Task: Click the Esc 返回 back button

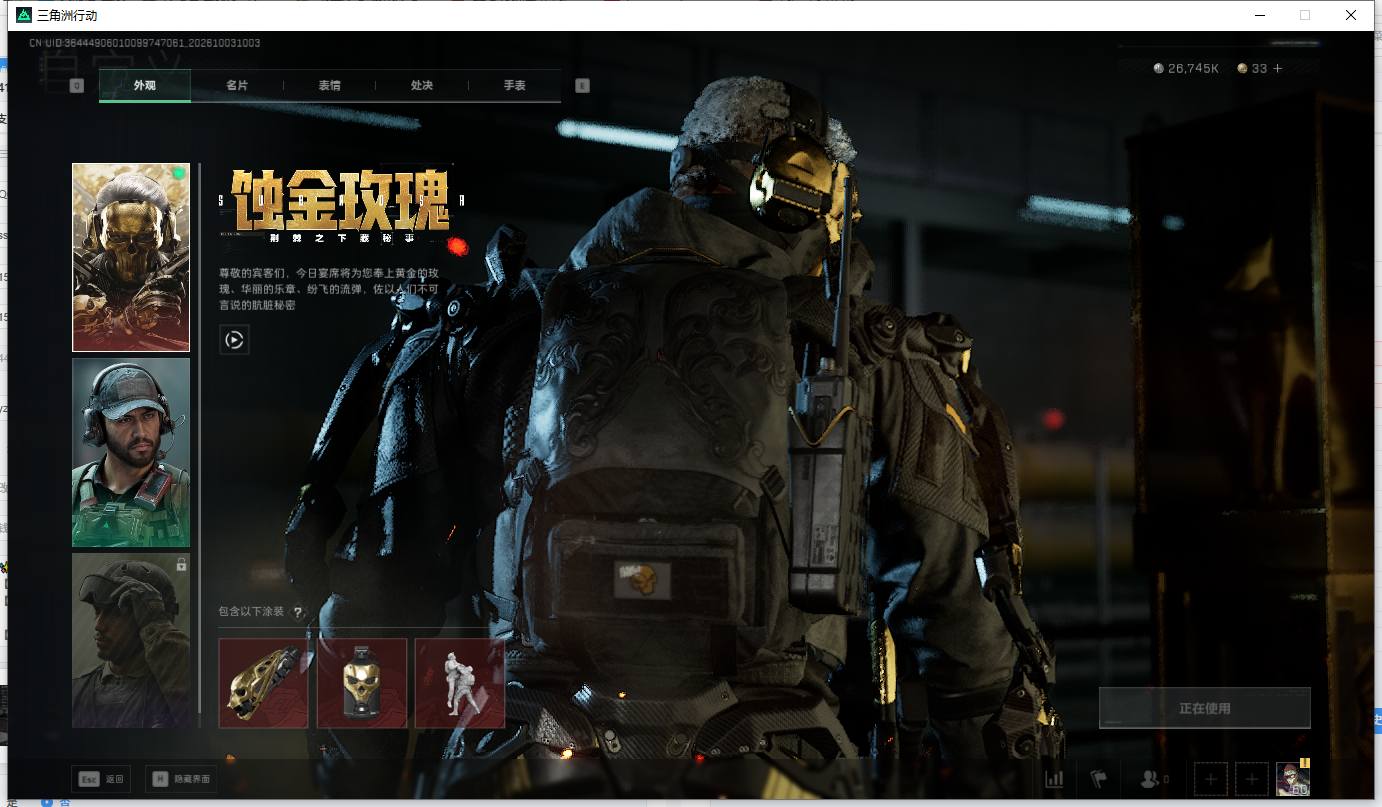Action: (103, 779)
